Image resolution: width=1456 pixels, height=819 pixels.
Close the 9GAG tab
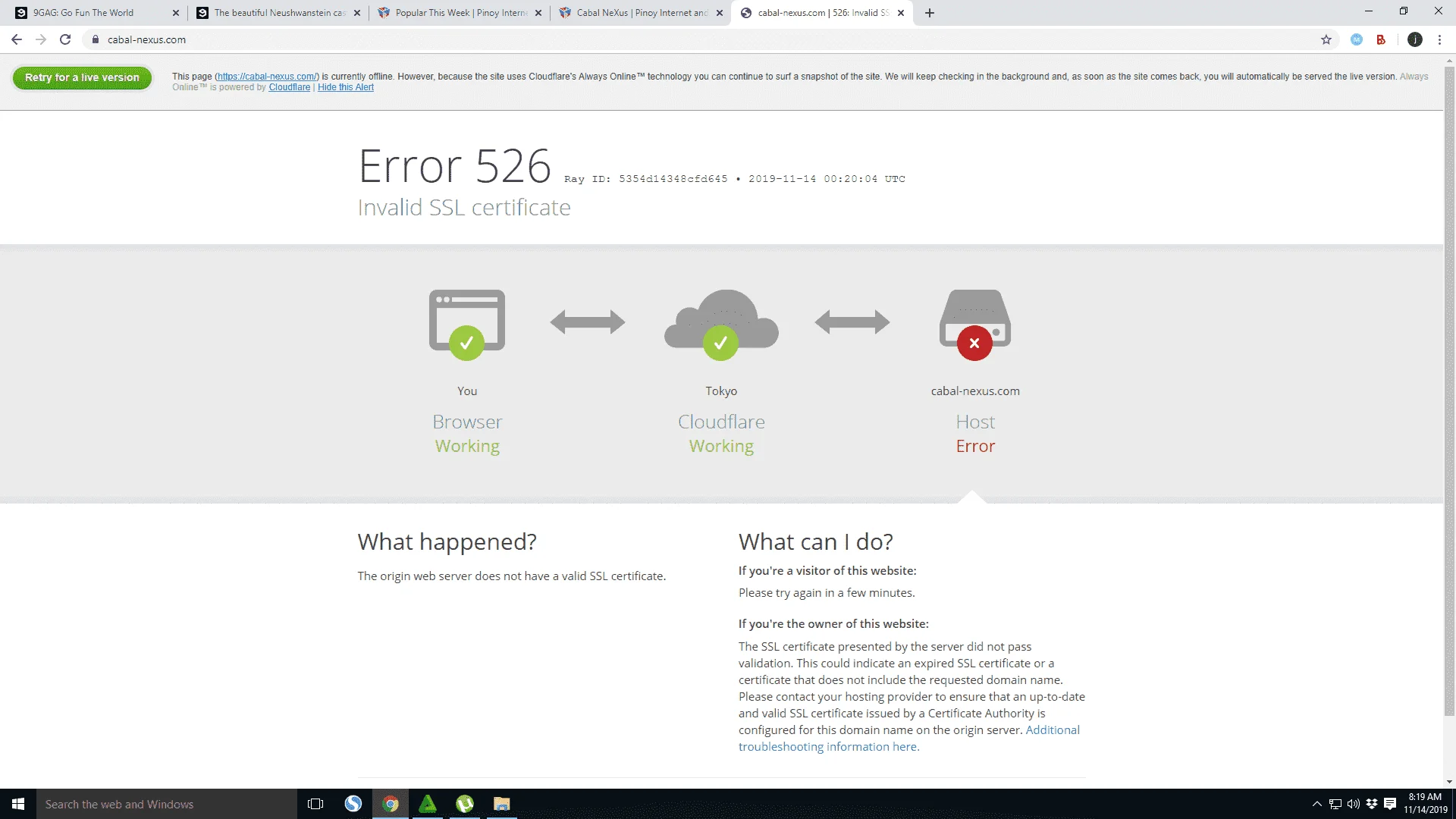click(176, 13)
